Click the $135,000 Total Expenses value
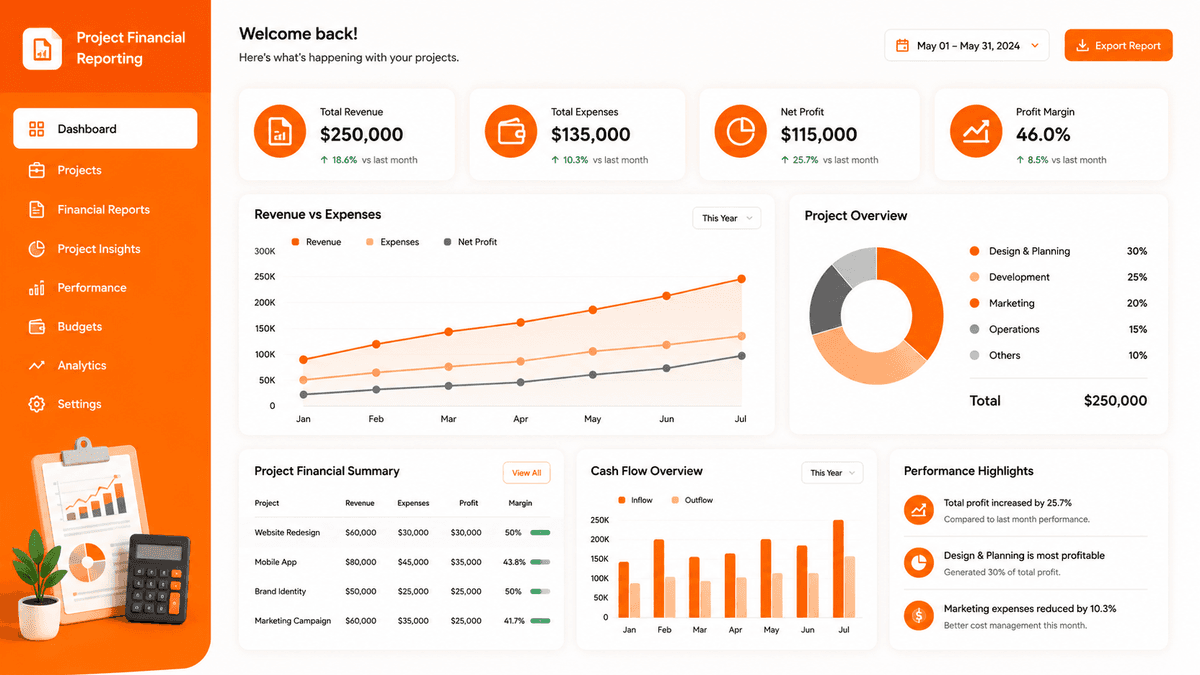1200x675 pixels. [x=590, y=134]
